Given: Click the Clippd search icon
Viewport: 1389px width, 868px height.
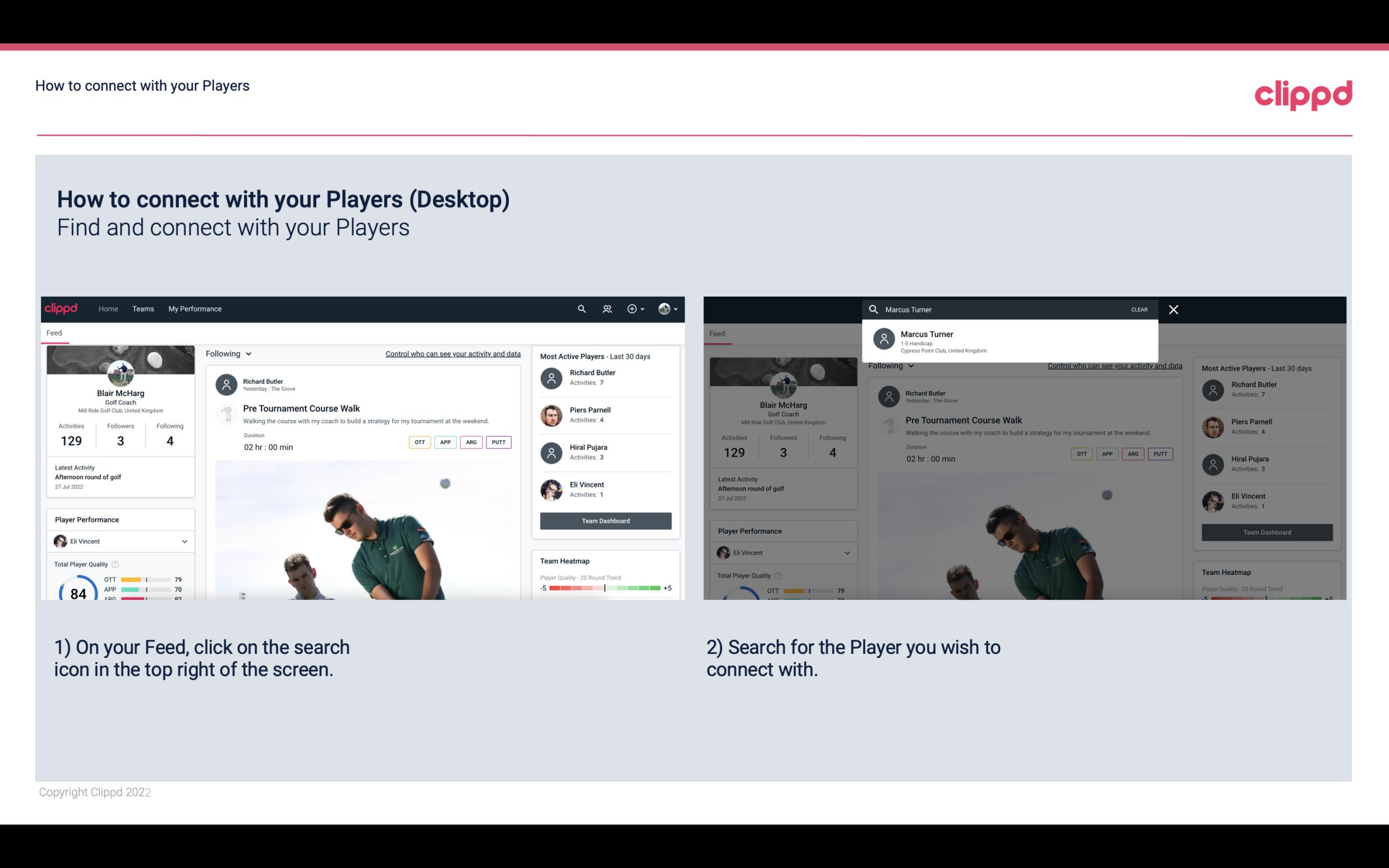Looking at the screenshot, I should 580,308.
